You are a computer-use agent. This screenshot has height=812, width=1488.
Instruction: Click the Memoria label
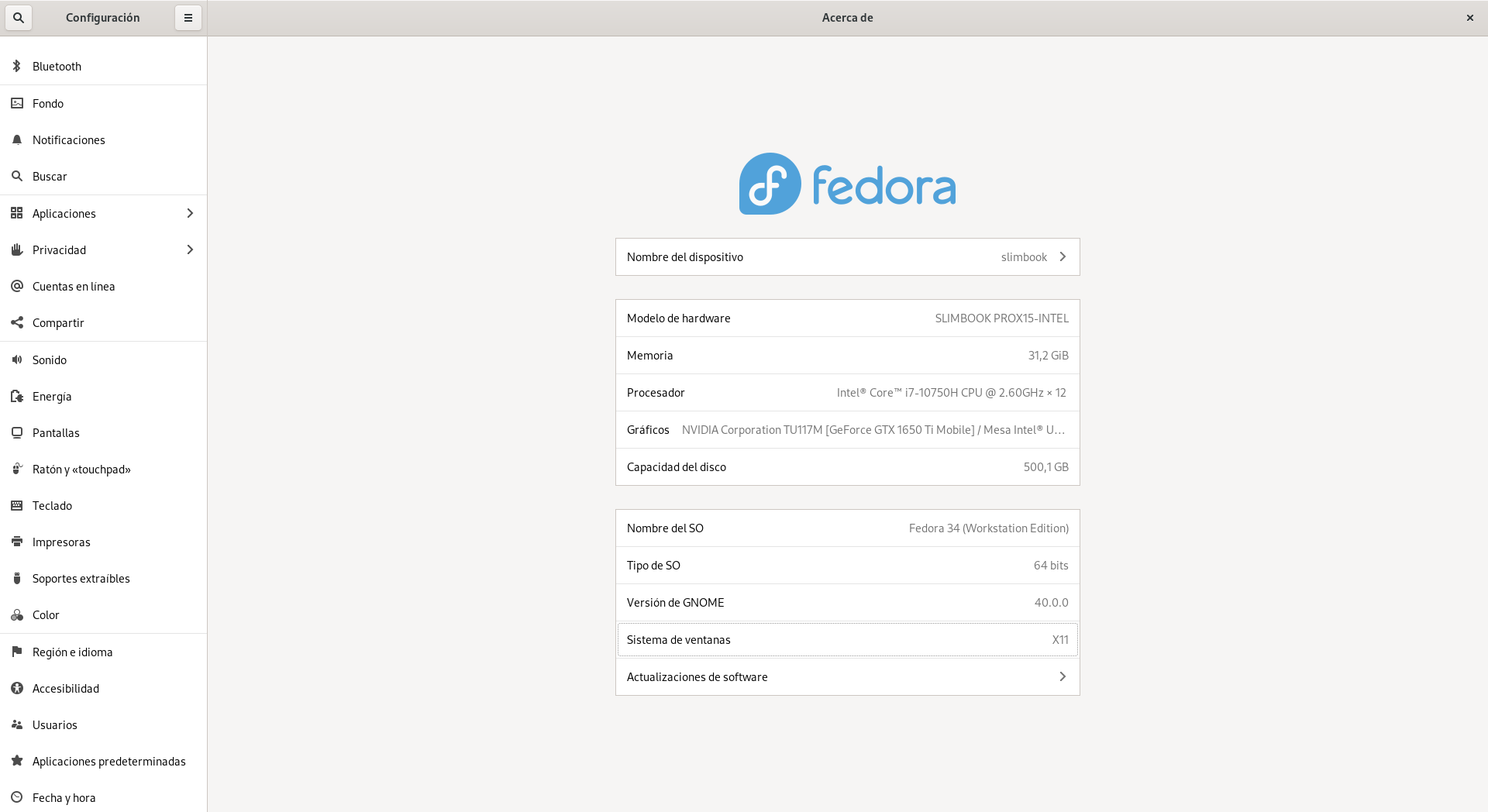[x=649, y=356]
